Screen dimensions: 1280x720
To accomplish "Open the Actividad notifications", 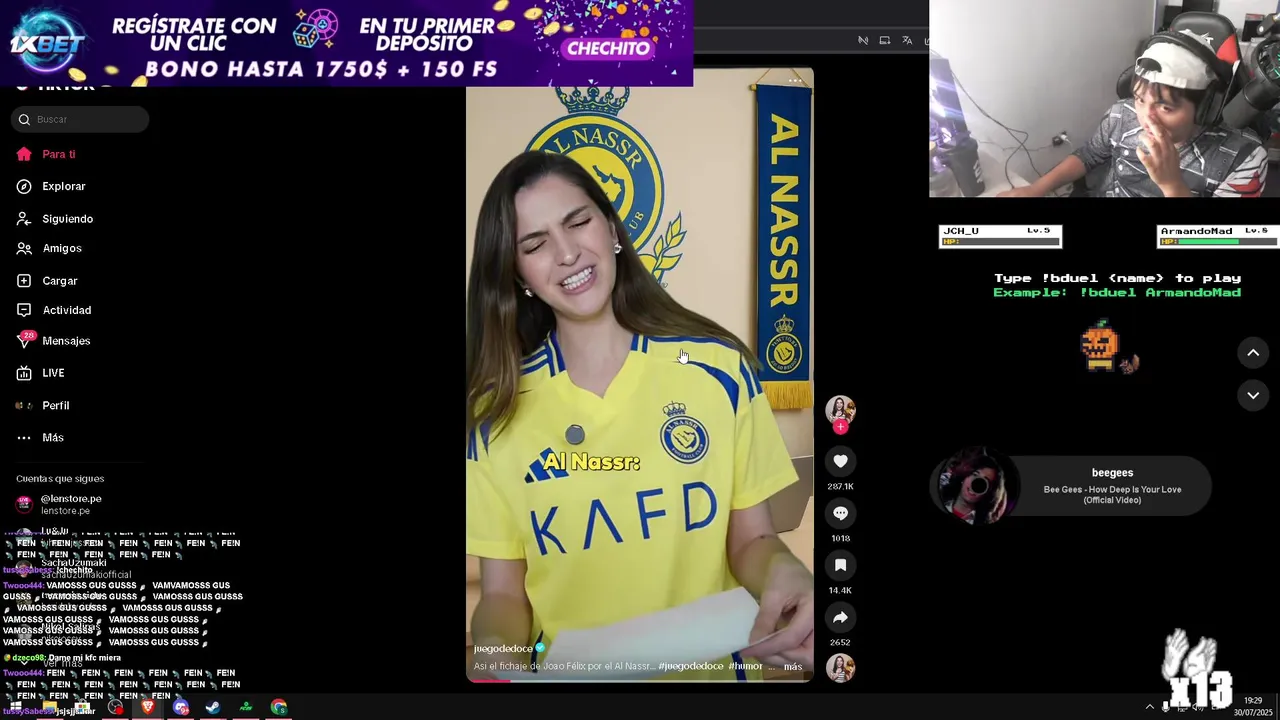I will tap(54, 310).
